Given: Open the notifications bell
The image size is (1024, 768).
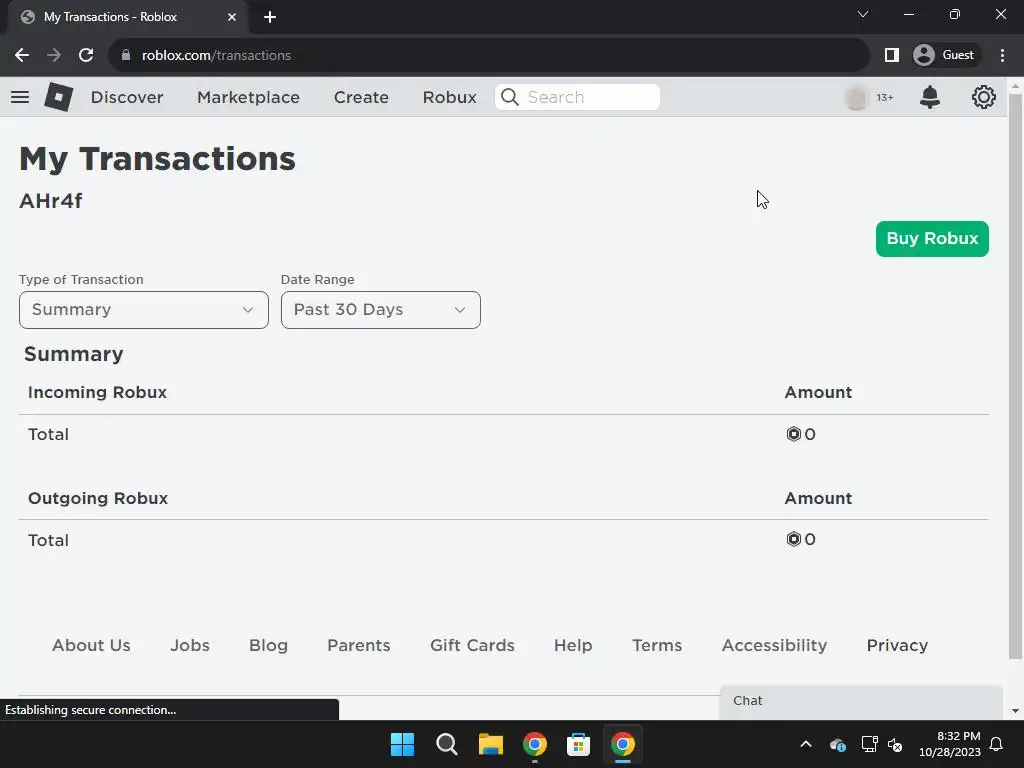Looking at the screenshot, I should (x=929, y=97).
